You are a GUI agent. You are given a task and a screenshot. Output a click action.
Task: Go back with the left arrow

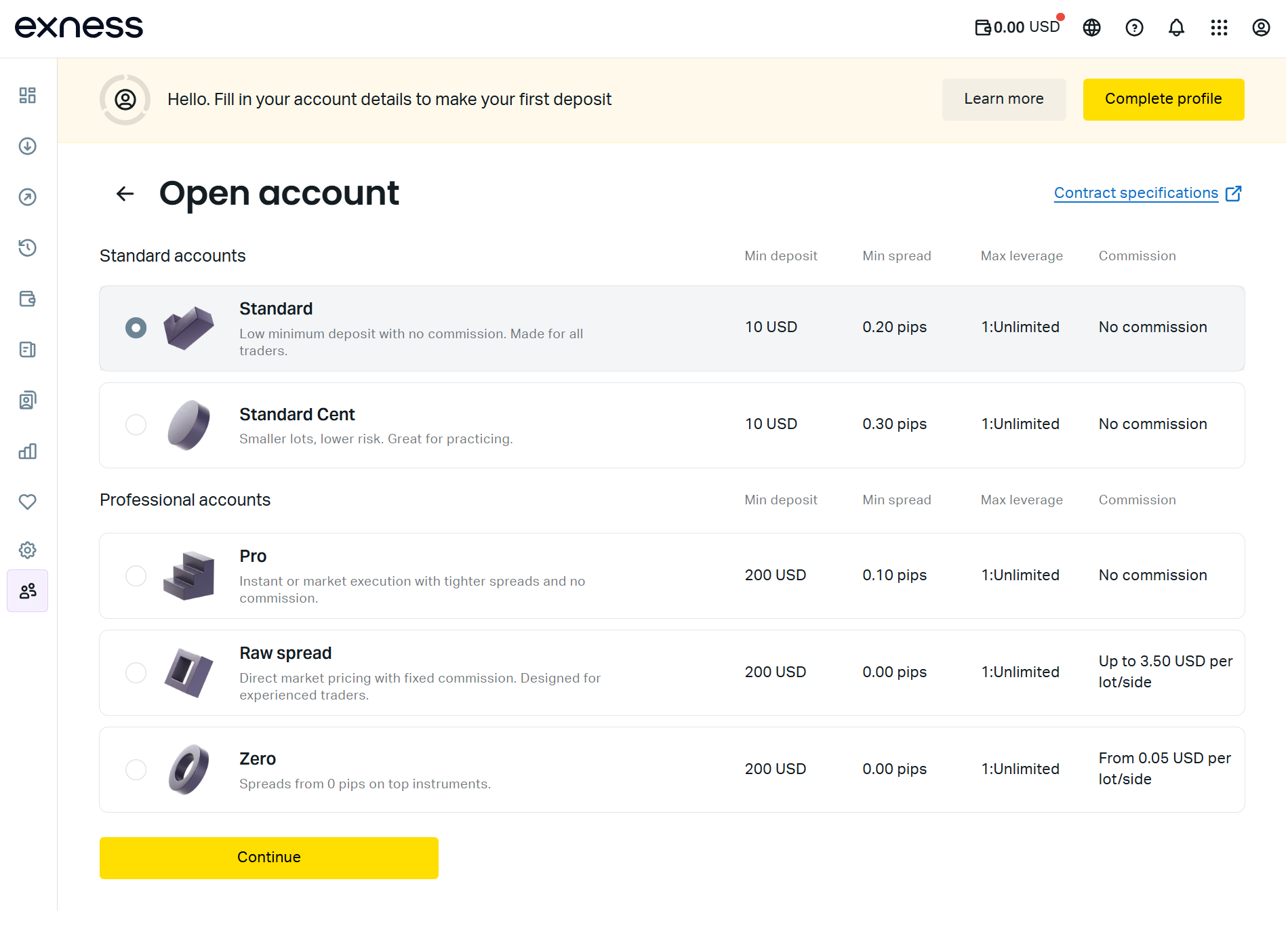[x=125, y=194]
